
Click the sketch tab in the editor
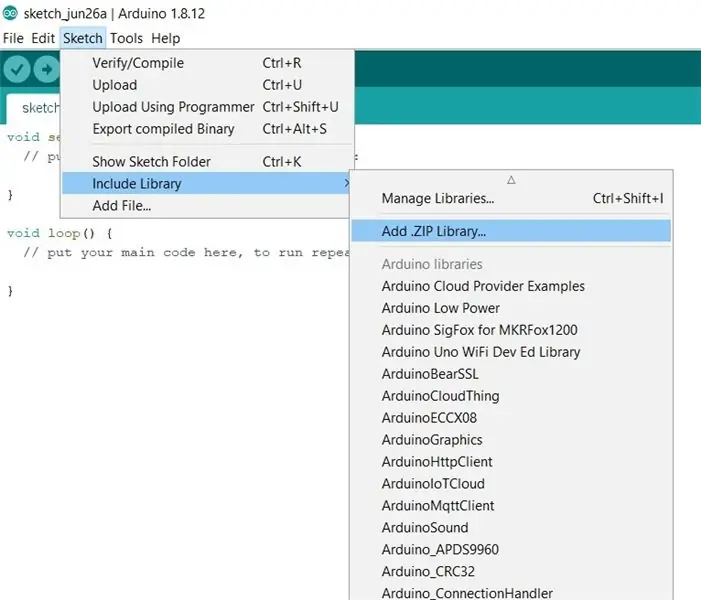[x=34, y=108]
